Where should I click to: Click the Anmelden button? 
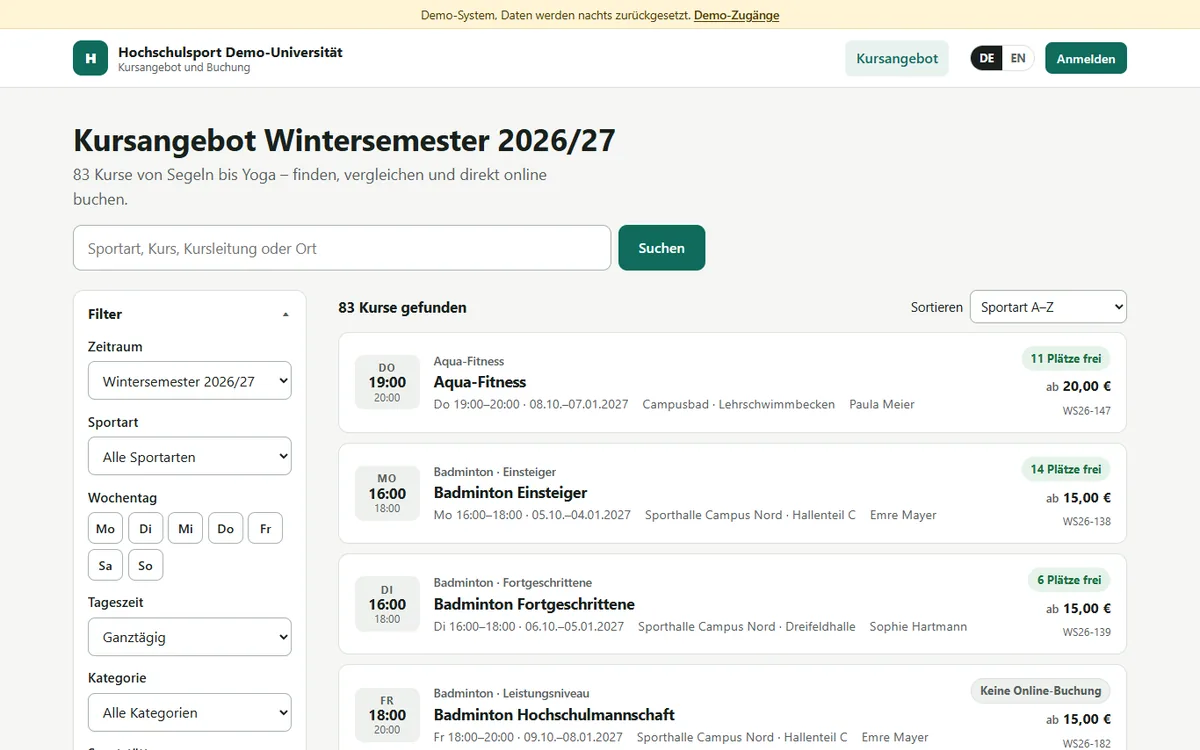click(x=1086, y=58)
